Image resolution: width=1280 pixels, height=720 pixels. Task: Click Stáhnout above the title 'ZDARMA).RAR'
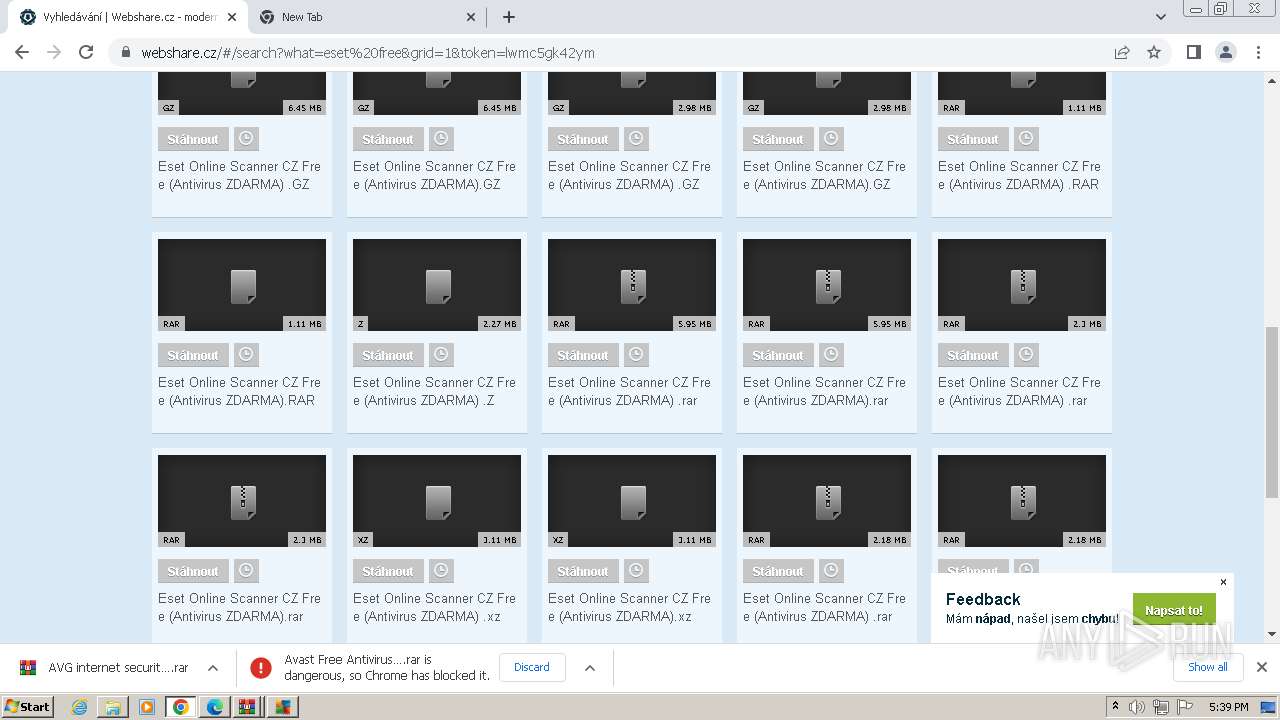(x=192, y=355)
